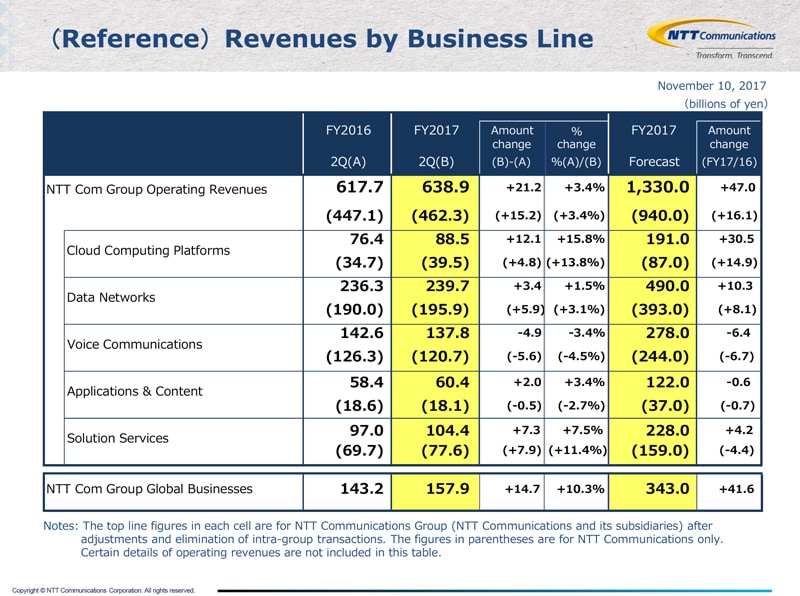This screenshot has height=596, width=800.
Task: Click the Global Businesses forecast 343.0
Action: point(667,489)
